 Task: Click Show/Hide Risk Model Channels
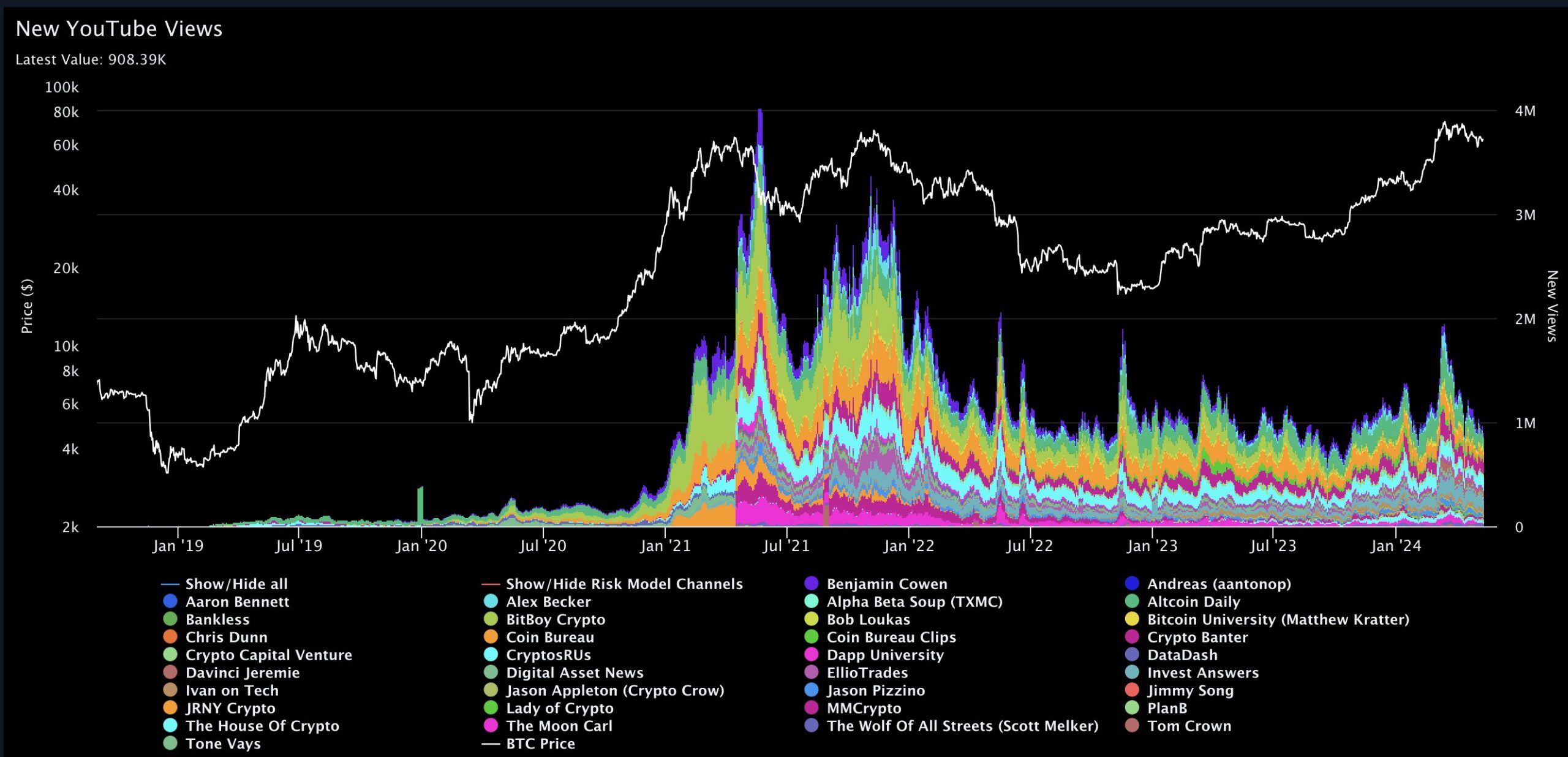click(x=624, y=584)
